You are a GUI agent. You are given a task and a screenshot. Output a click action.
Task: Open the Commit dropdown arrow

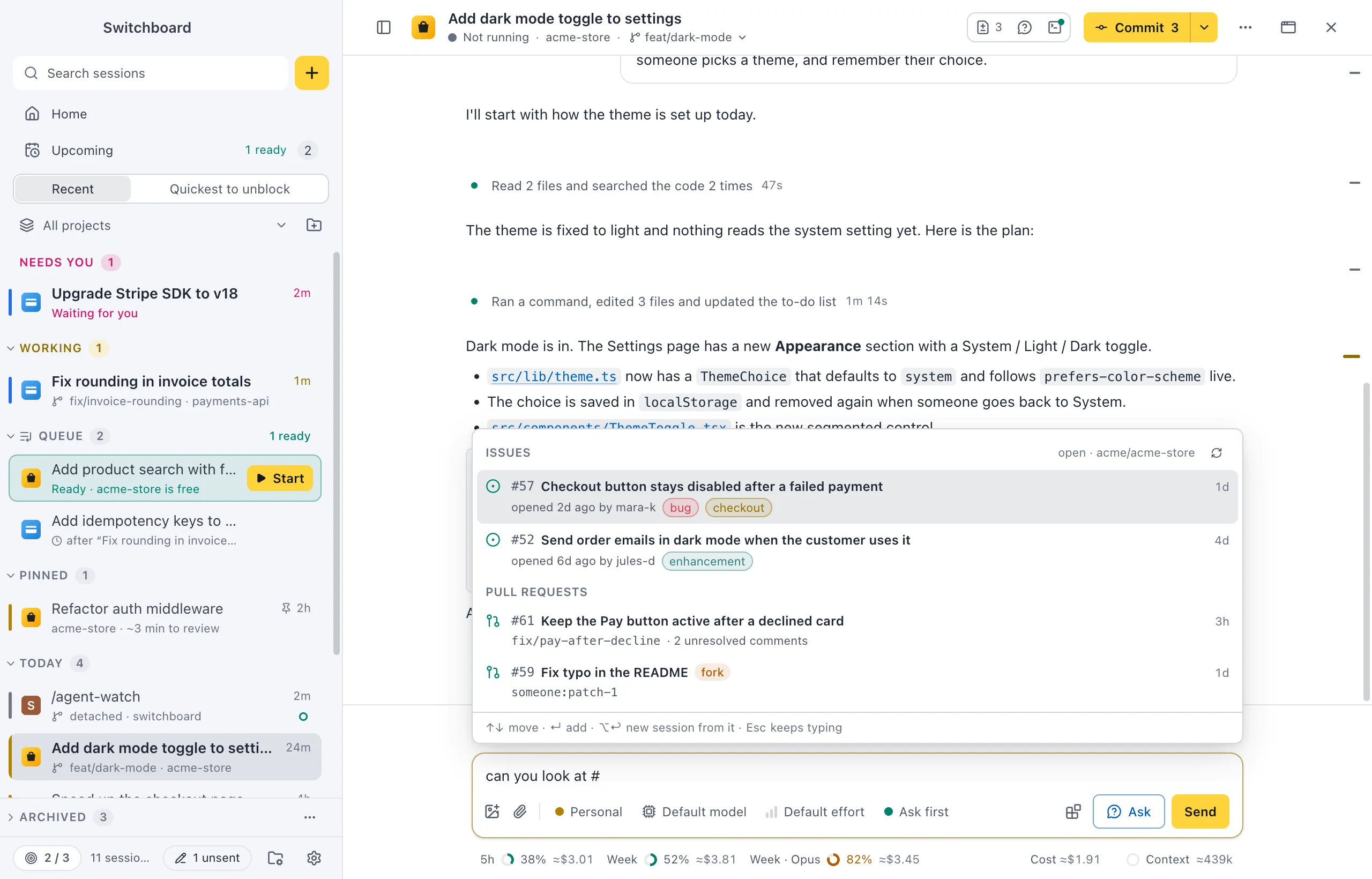(x=1204, y=27)
